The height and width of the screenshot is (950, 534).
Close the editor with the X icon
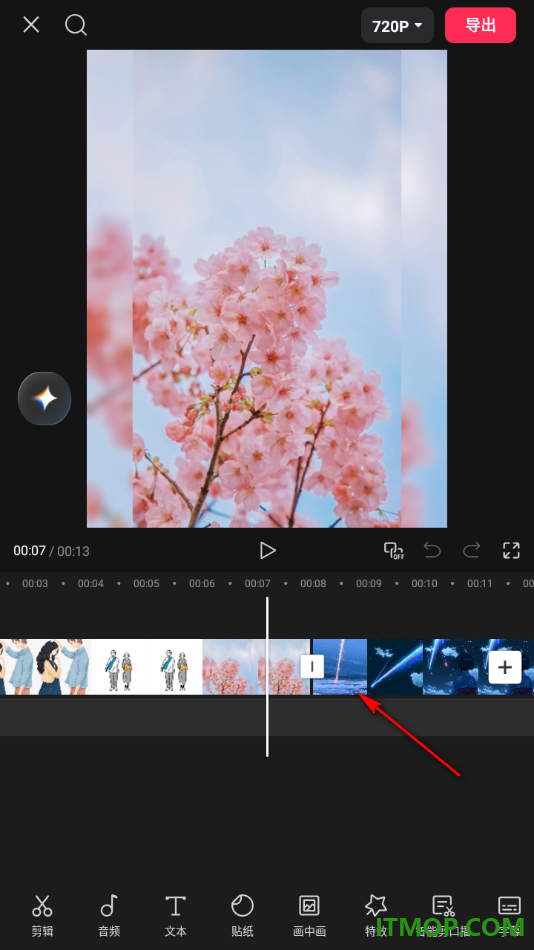31,25
